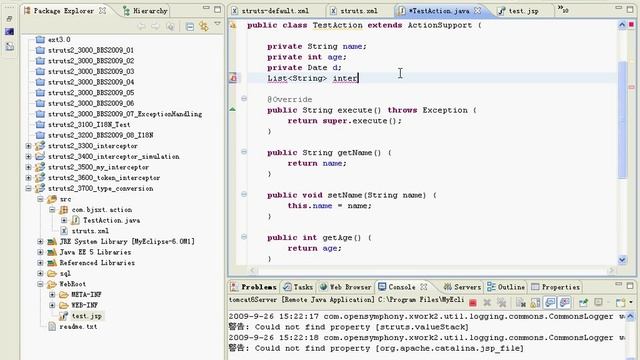Open the Web Browser tab
Image resolution: width=640 pixels, height=360 pixels.
pos(345,287)
